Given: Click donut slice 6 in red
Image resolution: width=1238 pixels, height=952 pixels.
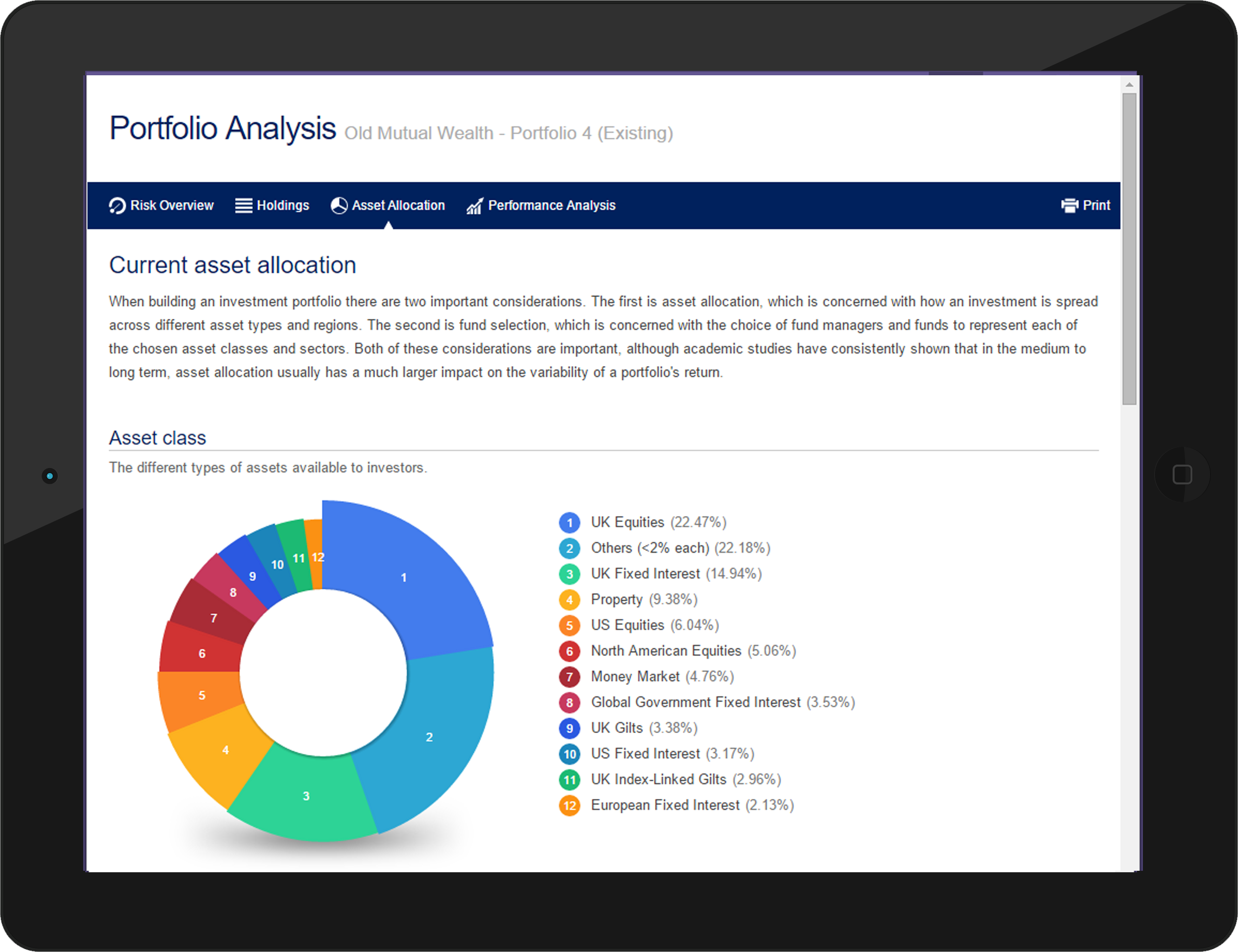Looking at the screenshot, I should [202, 653].
